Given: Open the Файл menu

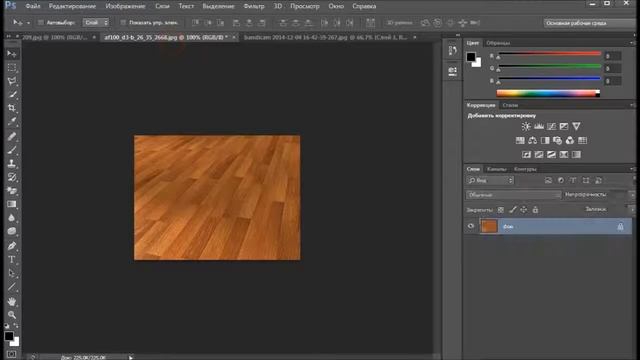Looking at the screenshot, I should [33, 6].
